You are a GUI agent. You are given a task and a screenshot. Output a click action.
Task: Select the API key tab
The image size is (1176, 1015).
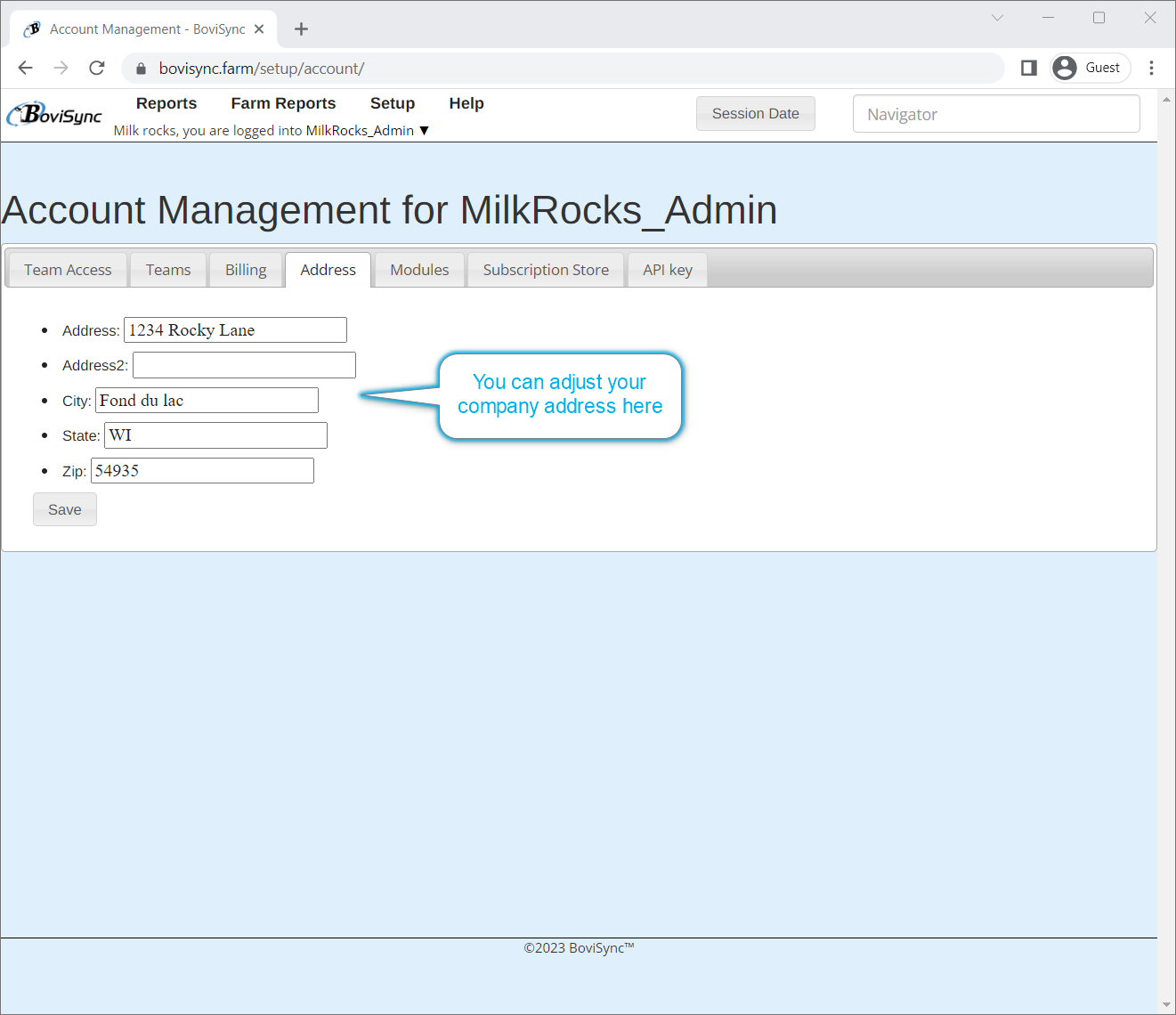(x=667, y=270)
